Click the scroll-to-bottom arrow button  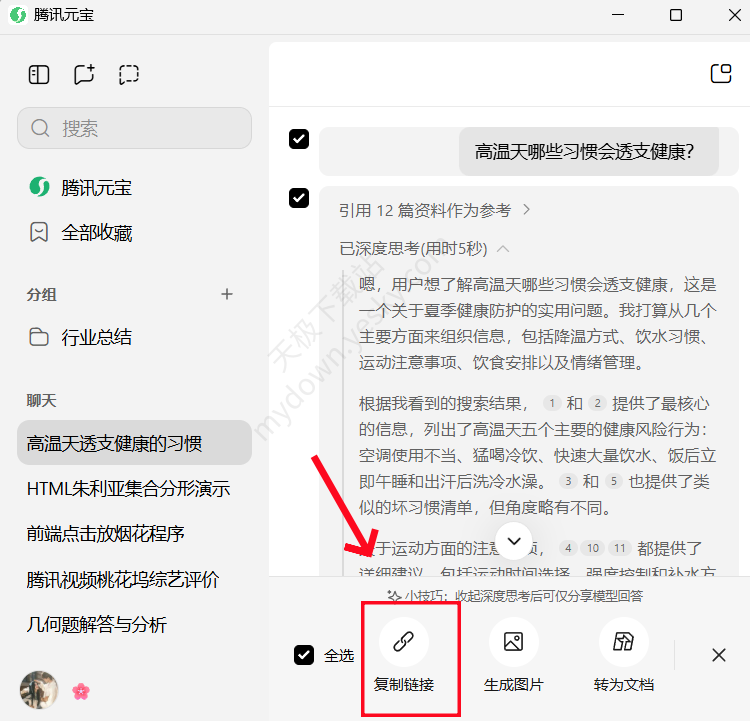514,541
